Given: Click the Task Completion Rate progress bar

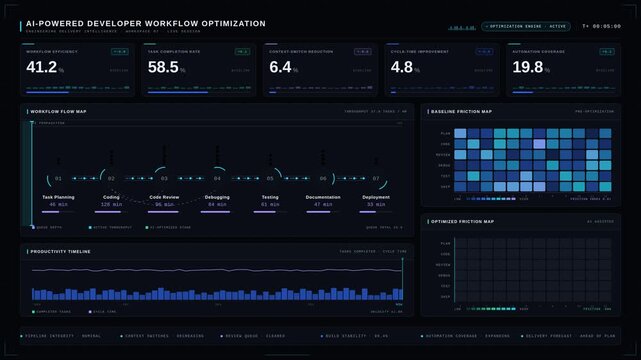Looking at the screenshot, I should point(199,92).
